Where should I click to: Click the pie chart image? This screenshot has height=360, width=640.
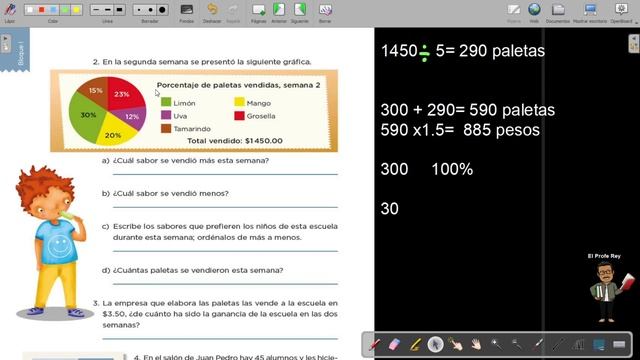(107, 111)
